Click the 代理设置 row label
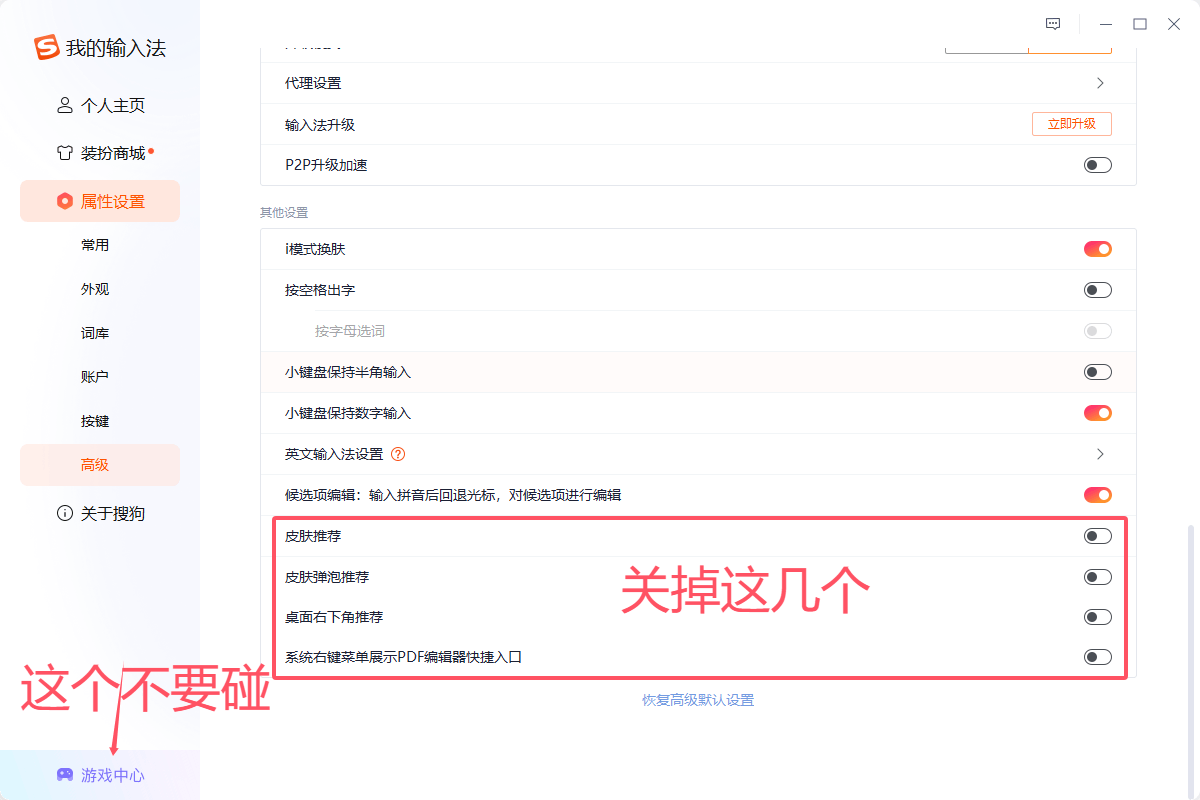This screenshot has height=800, width=1200. (313, 83)
